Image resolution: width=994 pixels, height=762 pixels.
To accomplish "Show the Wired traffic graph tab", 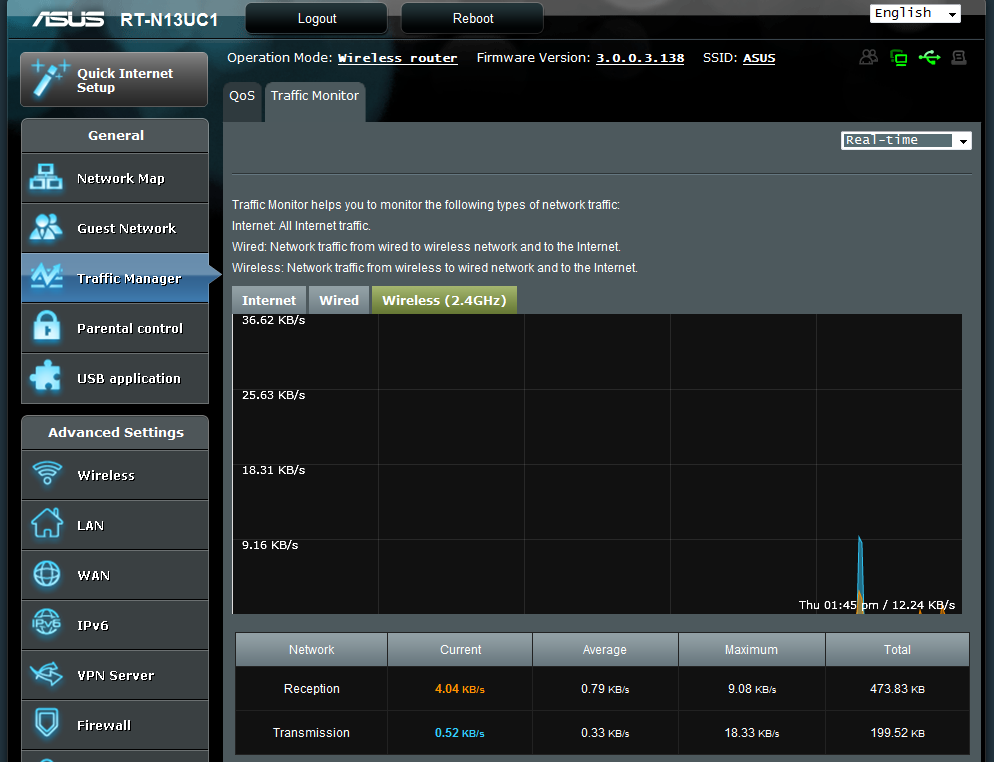I will point(339,300).
